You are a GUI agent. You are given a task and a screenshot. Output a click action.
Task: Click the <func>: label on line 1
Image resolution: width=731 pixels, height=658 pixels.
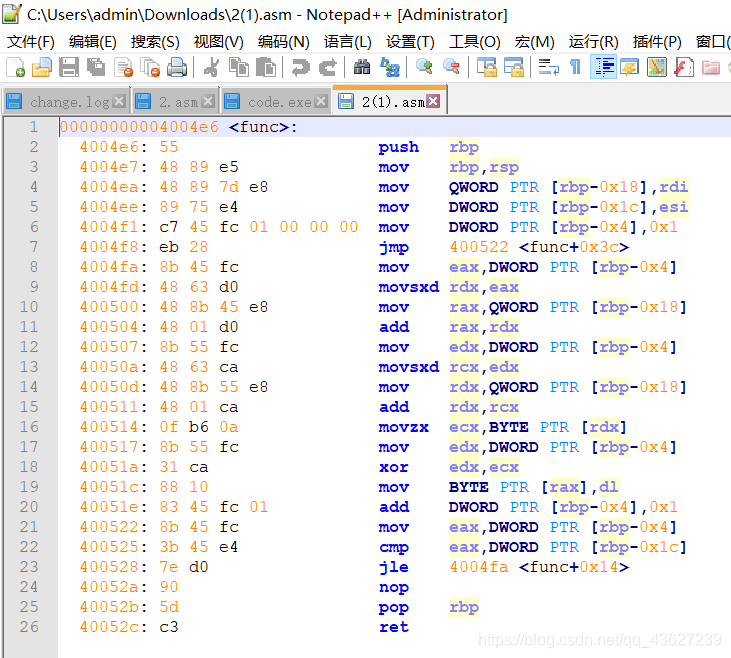tap(263, 127)
